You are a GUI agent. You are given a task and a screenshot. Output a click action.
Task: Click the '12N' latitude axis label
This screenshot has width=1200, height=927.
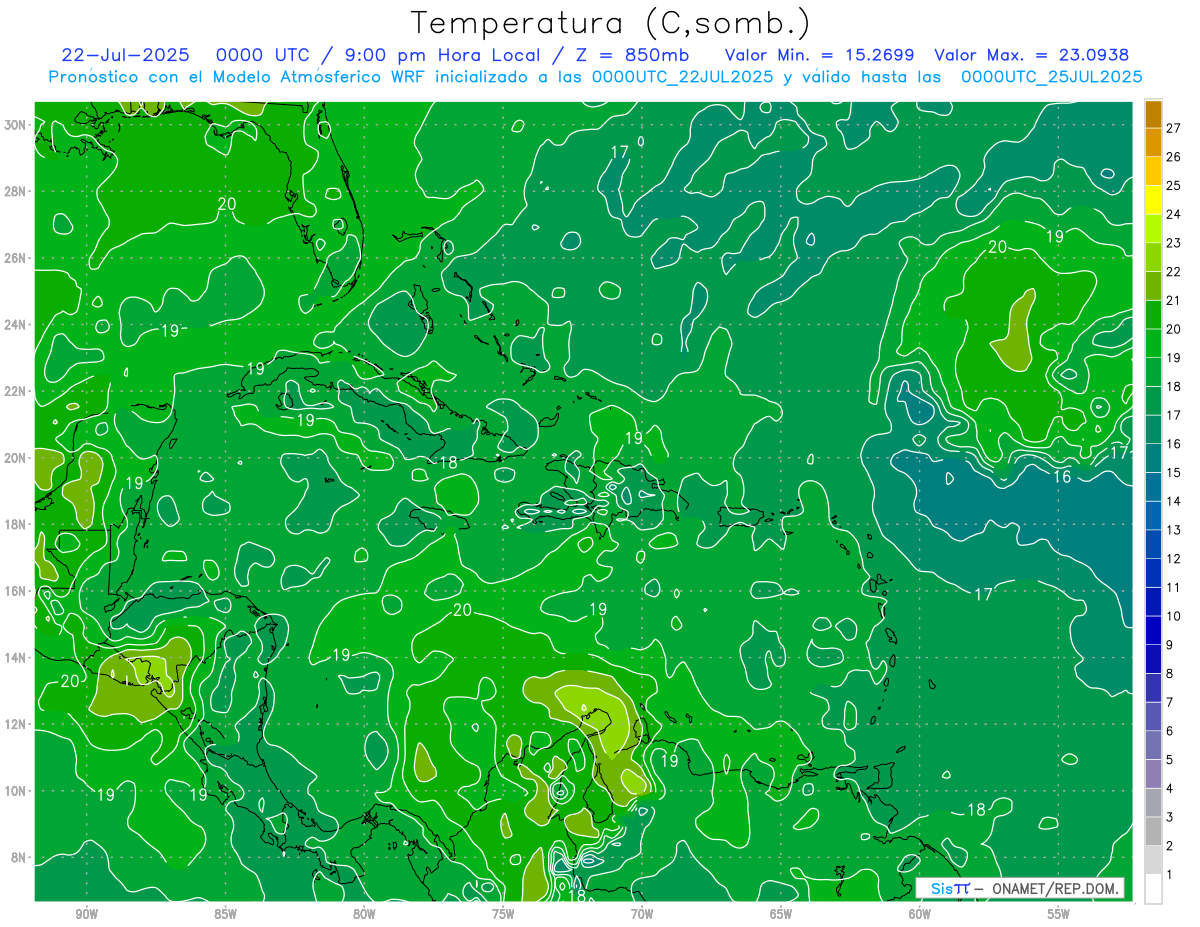[17, 724]
